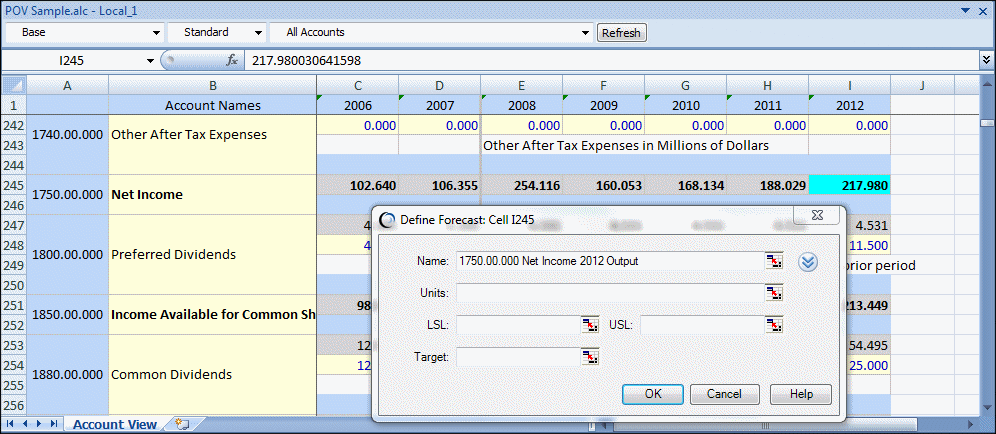Click the formula bar value 217.980030641598
Viewport: 996px width, 434px height.
pos(307,60)
